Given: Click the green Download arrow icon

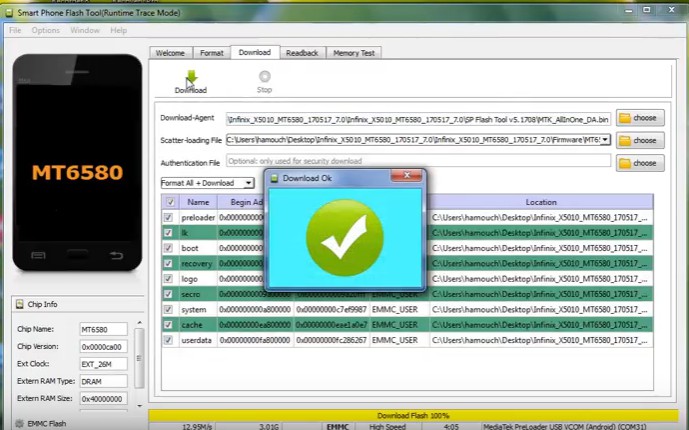Looking at the screenshot, I should [x=190, y=77].
